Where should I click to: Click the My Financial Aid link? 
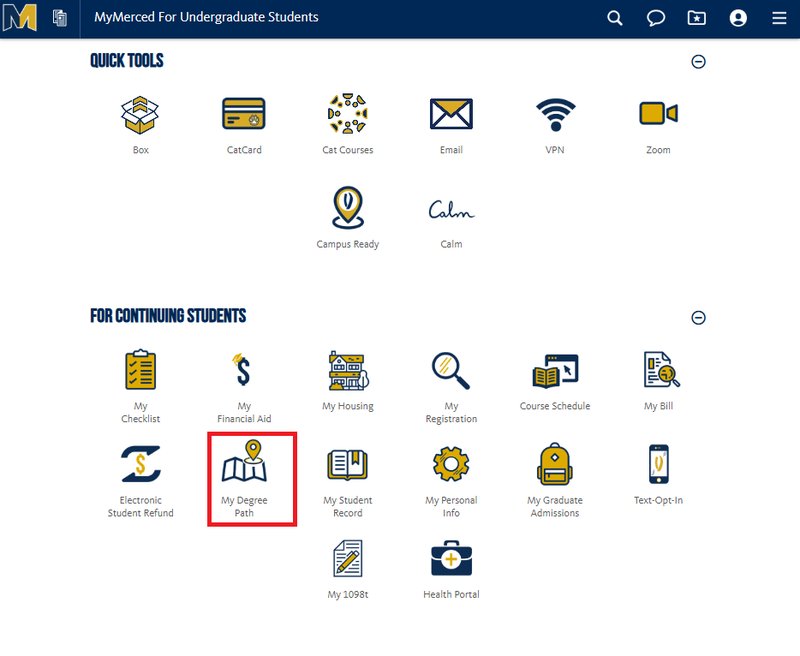pos(244,412)
